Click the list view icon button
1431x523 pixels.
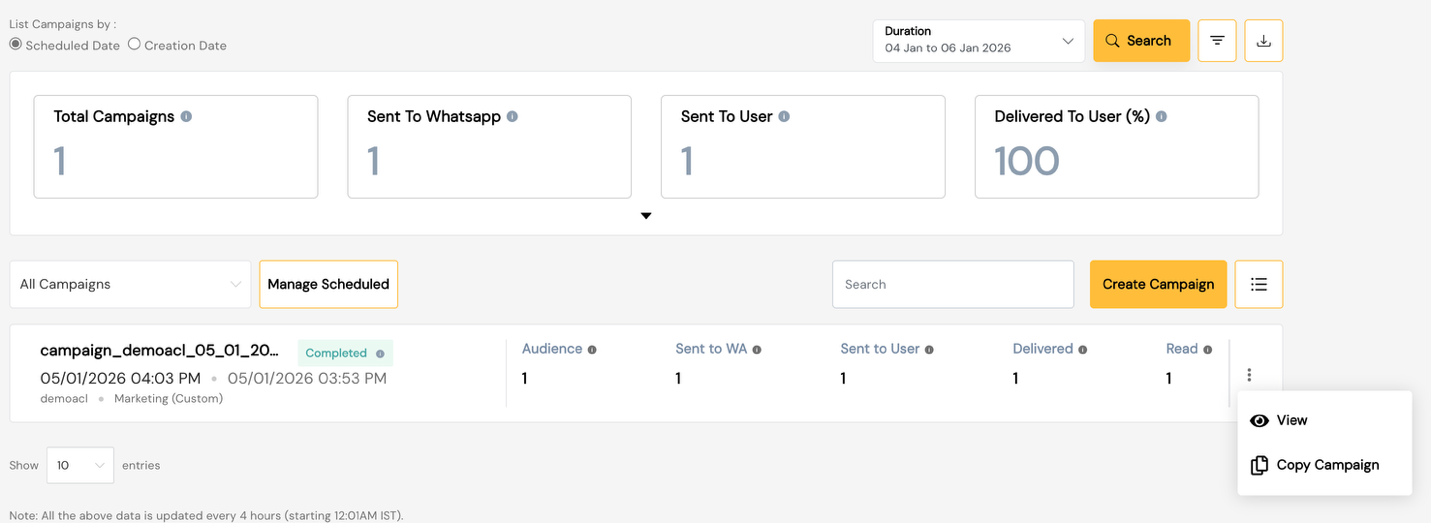(1259, 284)
